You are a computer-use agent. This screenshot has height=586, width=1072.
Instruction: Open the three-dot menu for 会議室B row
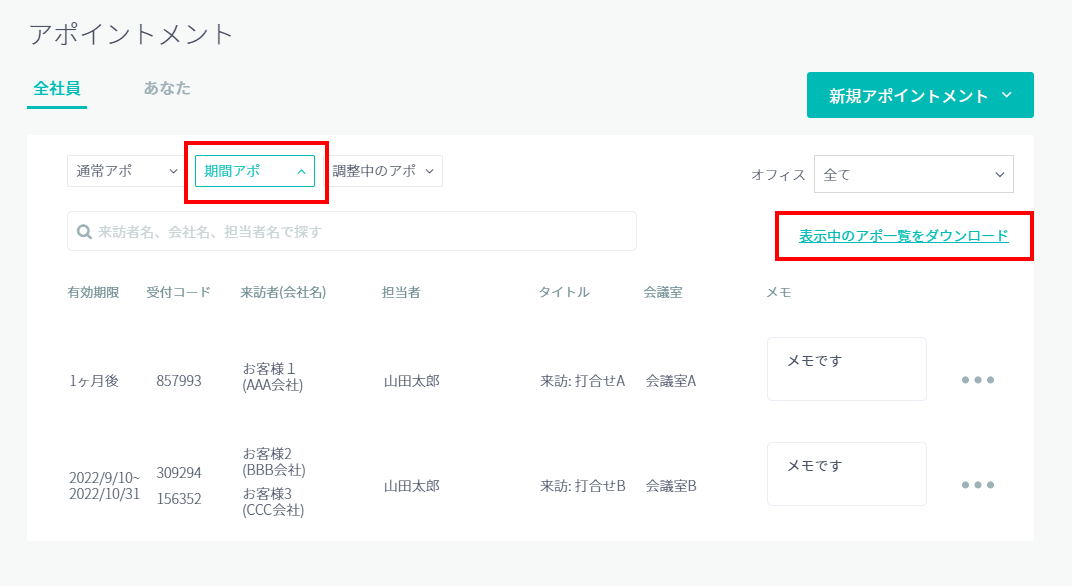point(978,485)
